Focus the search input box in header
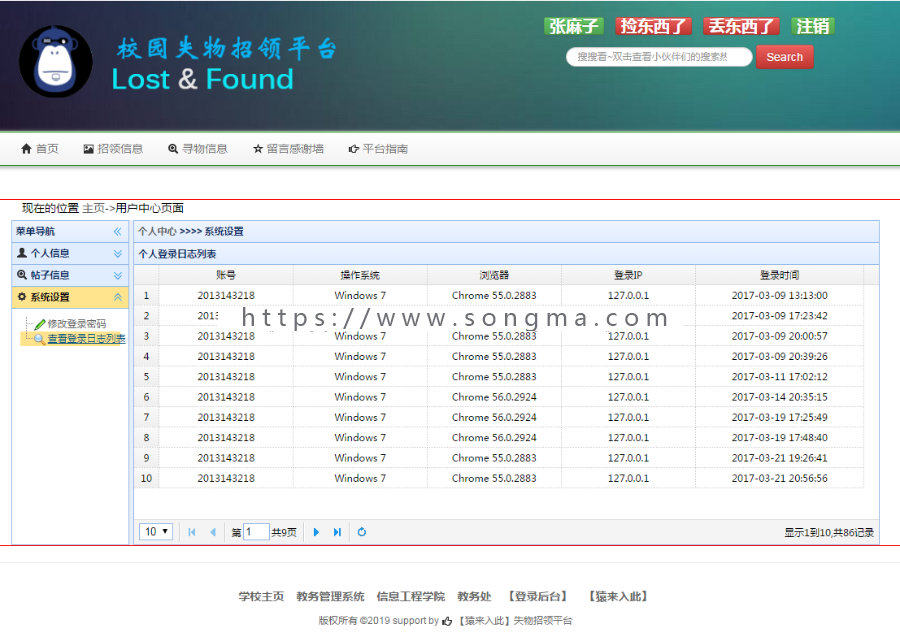This screenshot has height=637, width=900. tap(659, 57)
